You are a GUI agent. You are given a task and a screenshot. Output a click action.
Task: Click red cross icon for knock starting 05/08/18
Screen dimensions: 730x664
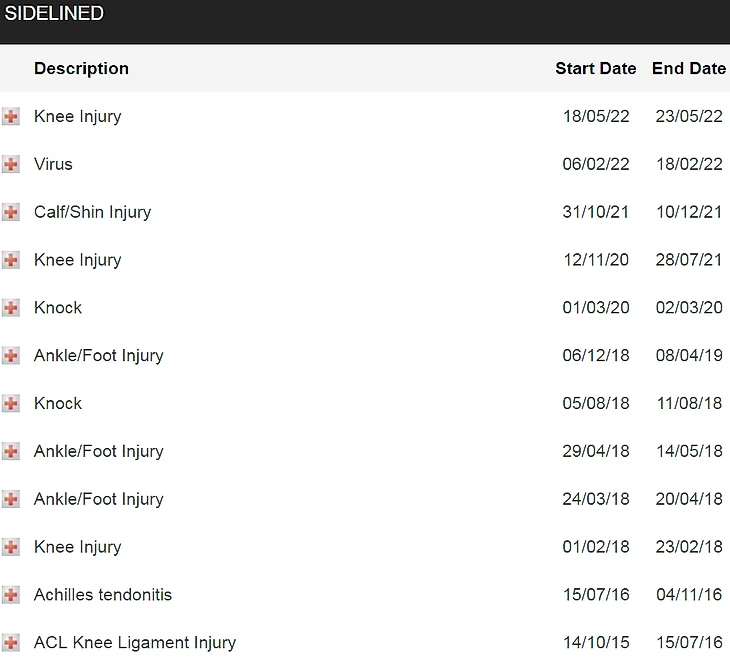pos(11,403)
